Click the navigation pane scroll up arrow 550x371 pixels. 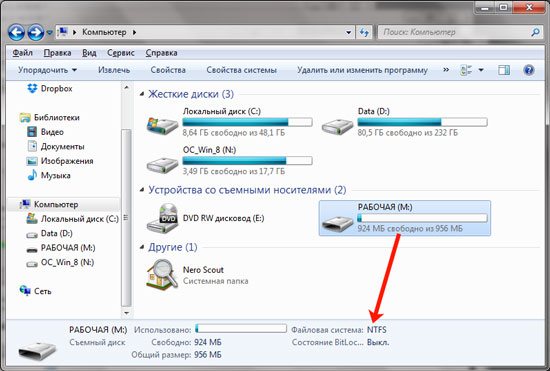(127, 87)
